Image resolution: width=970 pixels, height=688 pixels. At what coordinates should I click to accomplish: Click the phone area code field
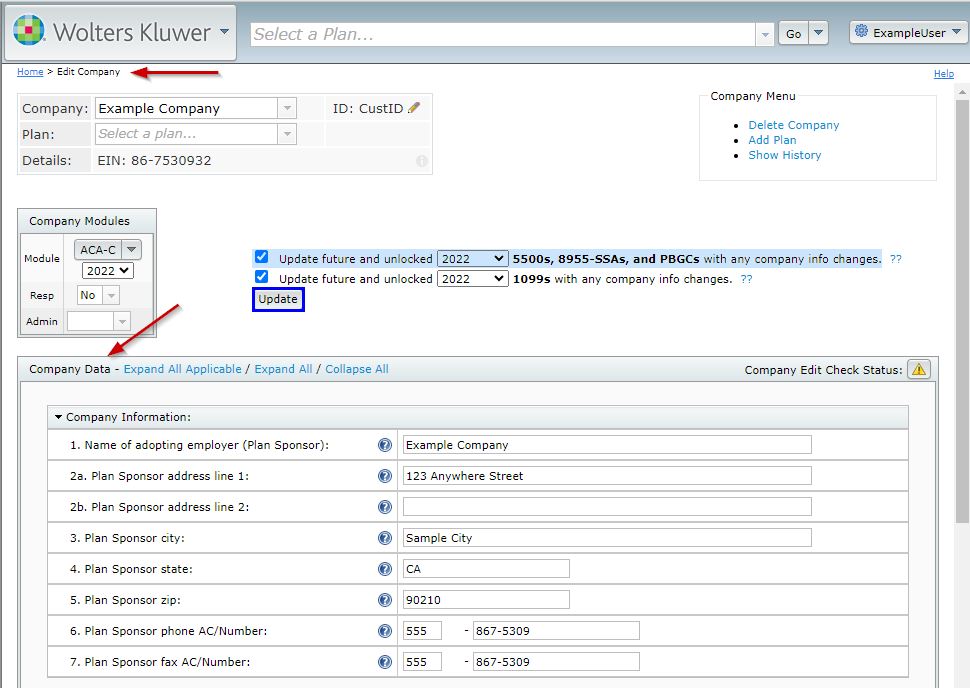coord(423,630)
